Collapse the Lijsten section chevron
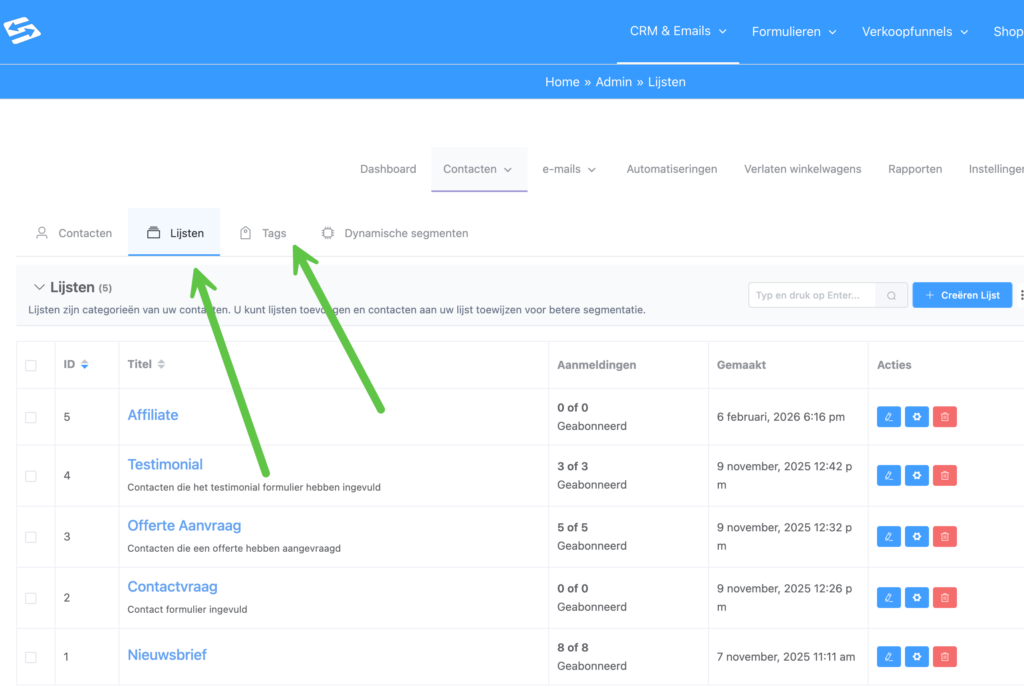1024x689 pixels. [39, 288]
